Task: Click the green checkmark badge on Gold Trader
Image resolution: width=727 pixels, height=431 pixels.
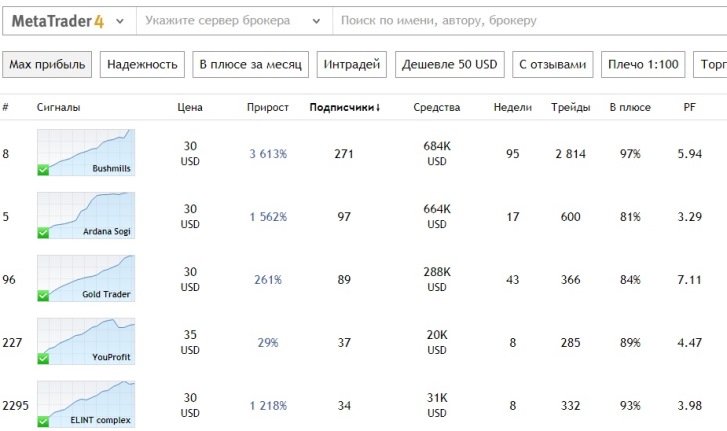Action: 43,295
